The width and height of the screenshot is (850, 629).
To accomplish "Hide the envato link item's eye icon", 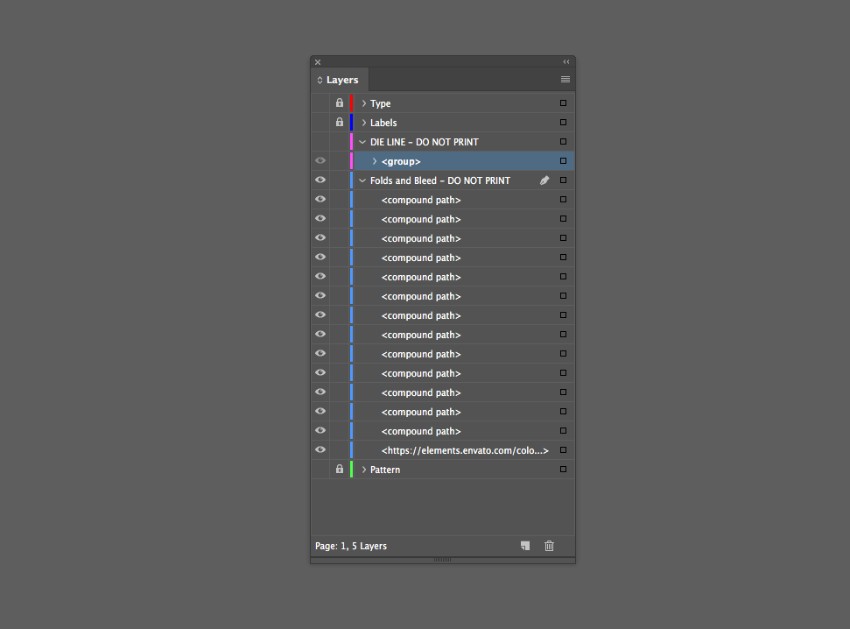I will (320, 450).
